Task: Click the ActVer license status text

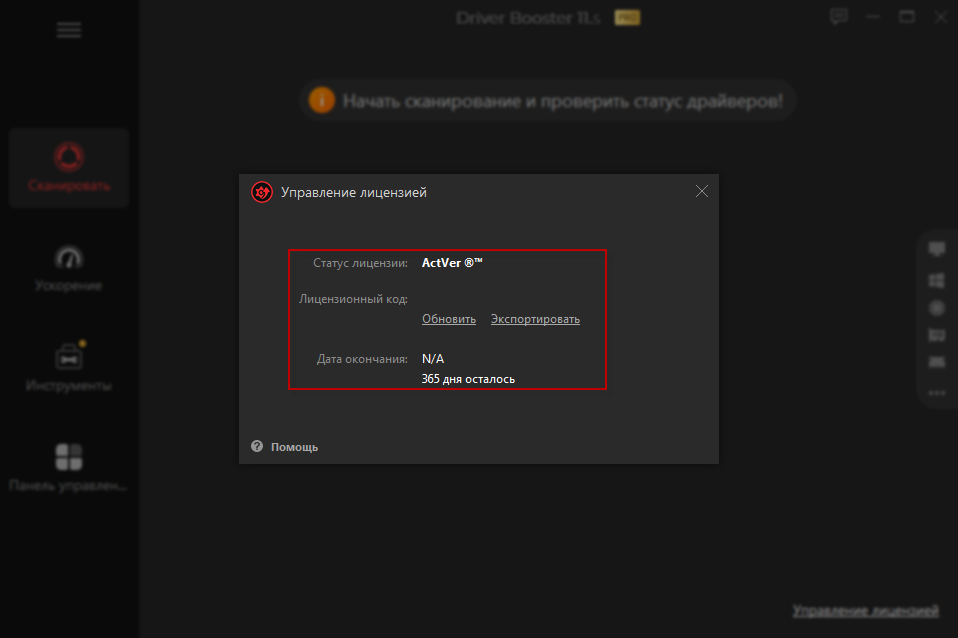Action: (x=452, y=263)
